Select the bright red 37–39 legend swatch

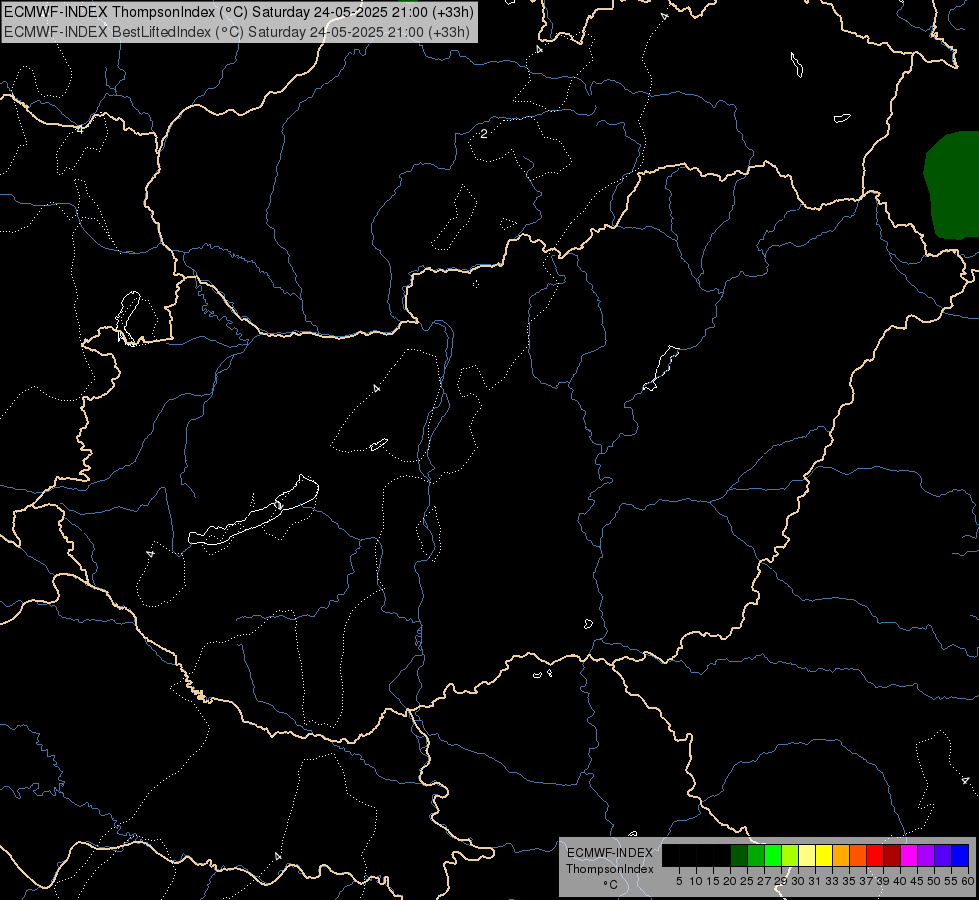pyautogui.click(x=875, y=855)
